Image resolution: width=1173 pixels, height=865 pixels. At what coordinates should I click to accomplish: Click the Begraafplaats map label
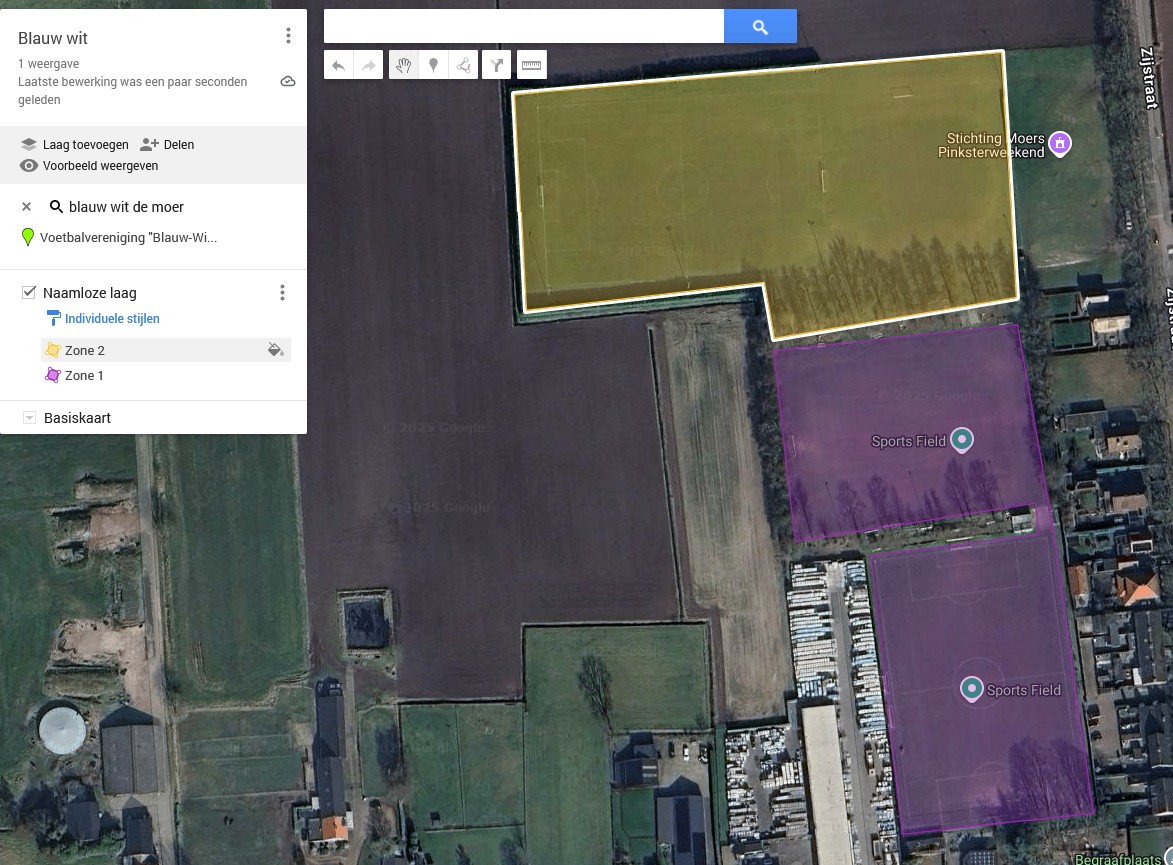[1118, 859]
